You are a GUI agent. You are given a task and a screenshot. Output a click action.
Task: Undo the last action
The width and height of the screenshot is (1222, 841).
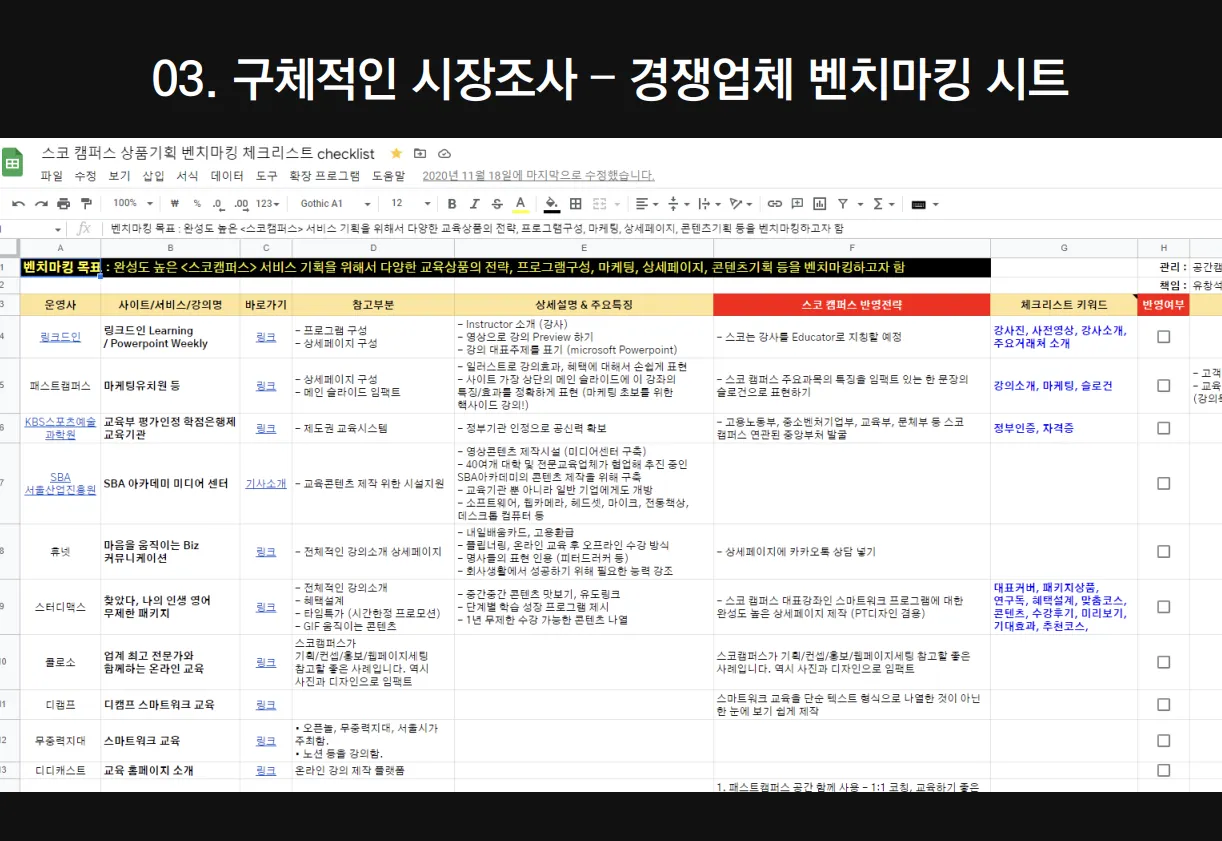(18, 204)
